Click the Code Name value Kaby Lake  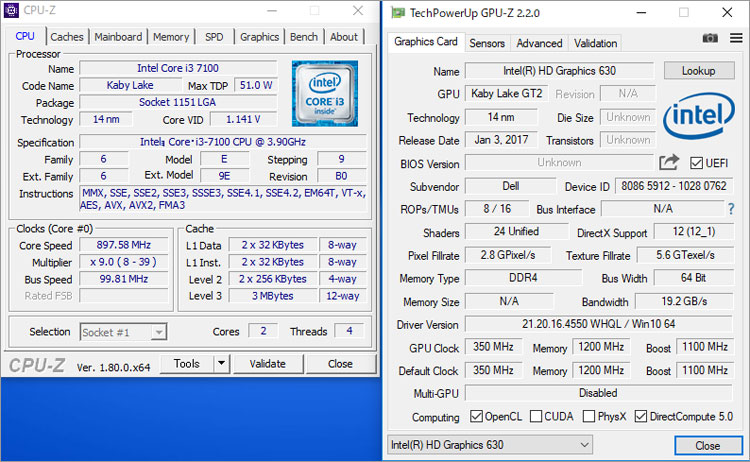130,85
